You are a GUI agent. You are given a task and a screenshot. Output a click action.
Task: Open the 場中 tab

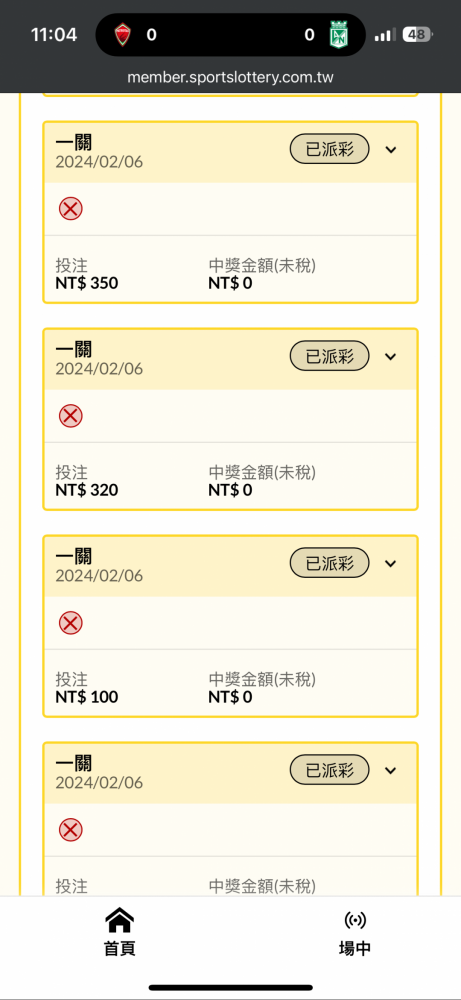point(355,933)
